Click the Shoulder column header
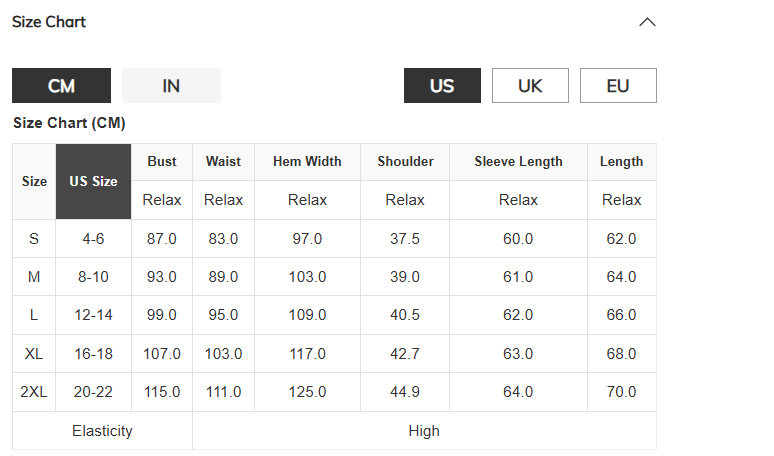The width and height of the screenshot is (774, 456). point(405,162)
